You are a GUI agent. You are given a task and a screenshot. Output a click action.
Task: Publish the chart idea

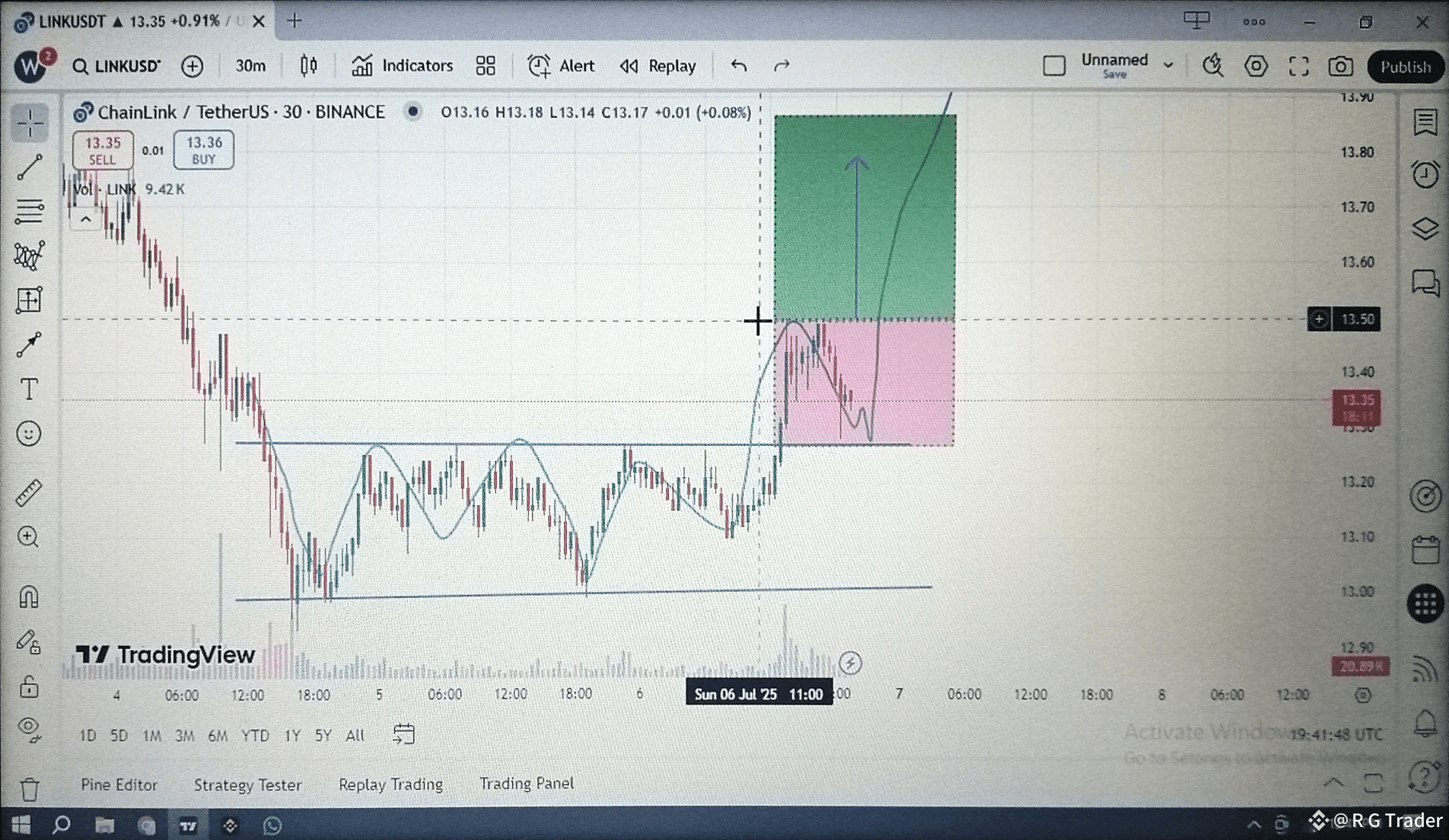[x=1405, y=67]
